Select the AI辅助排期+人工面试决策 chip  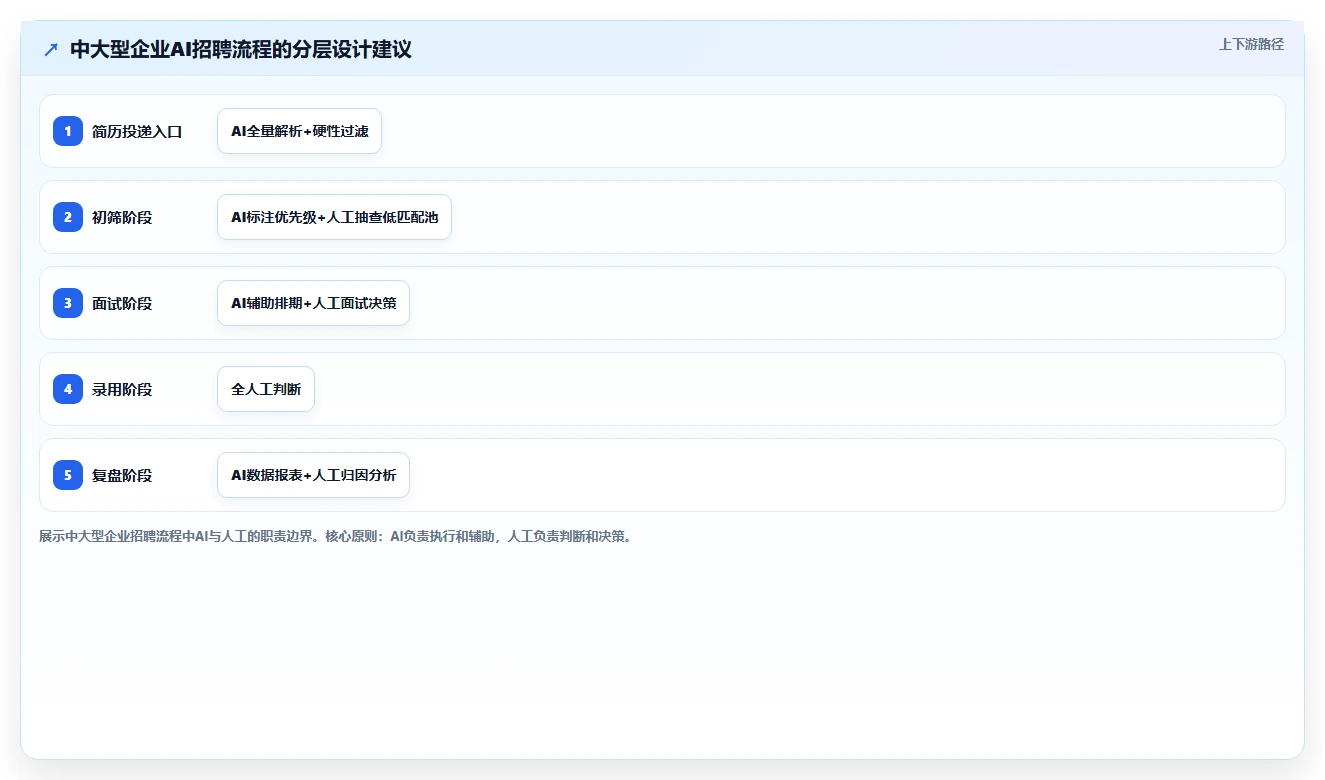pyautogui.click(x=313, y=303)
